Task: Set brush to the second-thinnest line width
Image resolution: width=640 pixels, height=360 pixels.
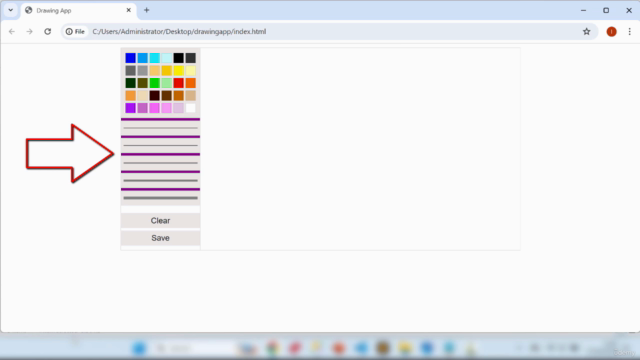Action: pos(160,145)
